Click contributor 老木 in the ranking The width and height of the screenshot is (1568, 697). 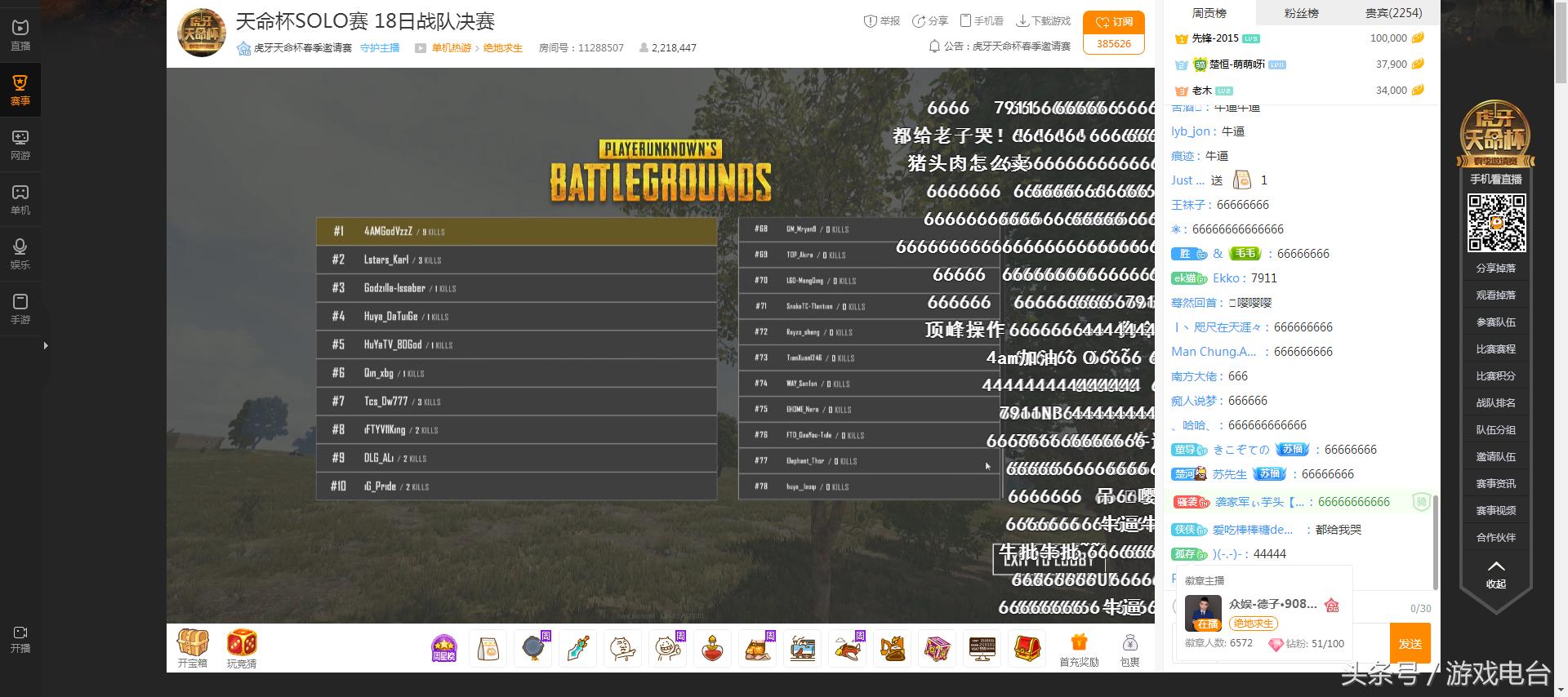[x=1202, y=91]
